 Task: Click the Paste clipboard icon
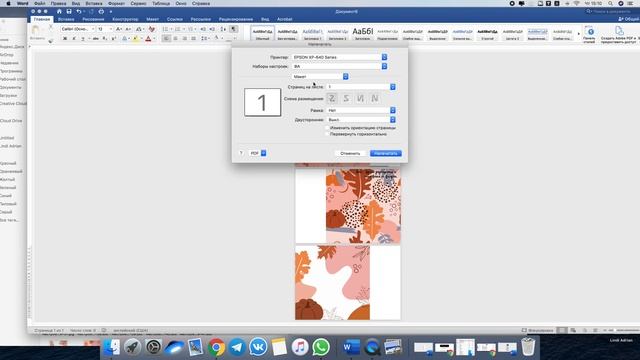(36, 30)
